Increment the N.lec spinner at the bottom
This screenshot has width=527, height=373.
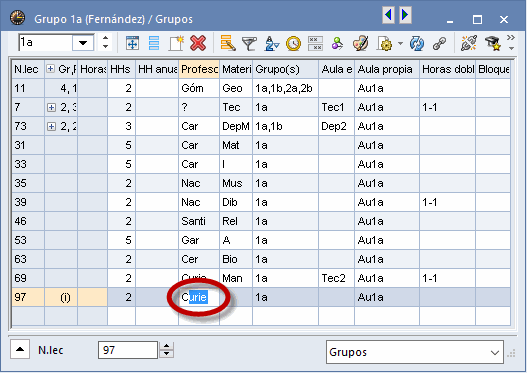[166, 346]
